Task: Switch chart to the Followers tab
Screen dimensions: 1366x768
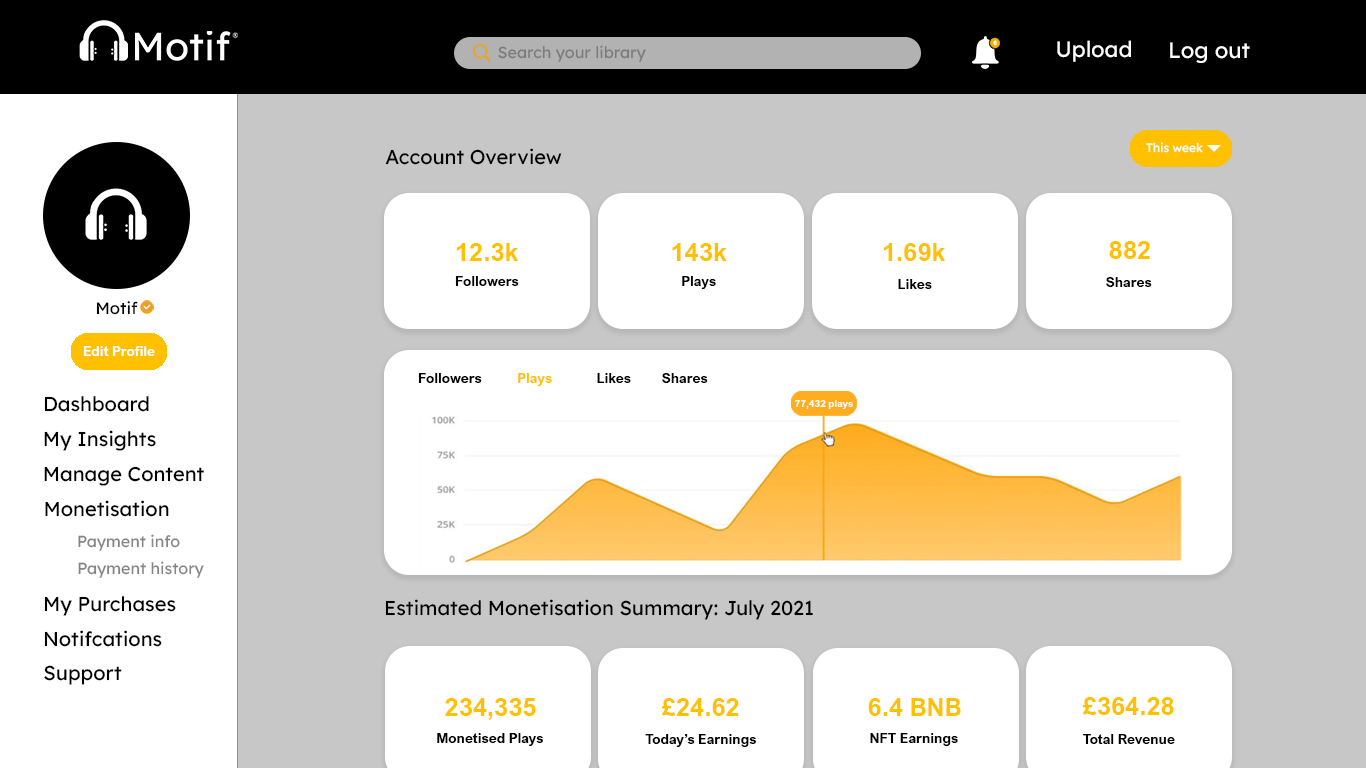Action: (x=449, y=378)
